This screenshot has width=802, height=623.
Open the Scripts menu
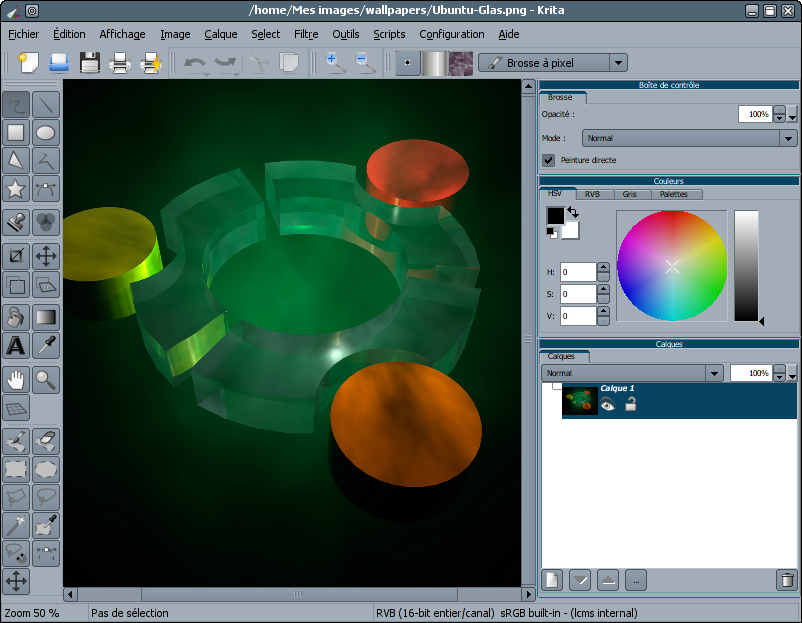click(x=389, y=34)
